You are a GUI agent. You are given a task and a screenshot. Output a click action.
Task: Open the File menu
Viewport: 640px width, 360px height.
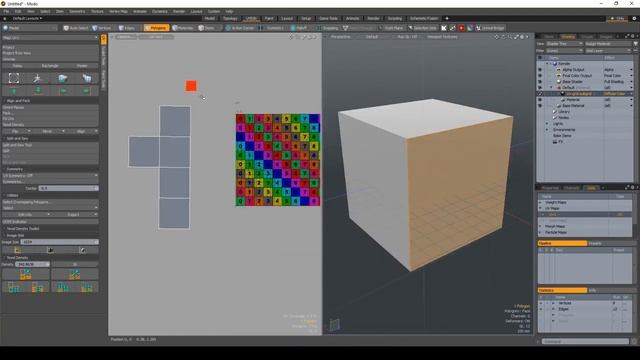click(x=6, y=11)
